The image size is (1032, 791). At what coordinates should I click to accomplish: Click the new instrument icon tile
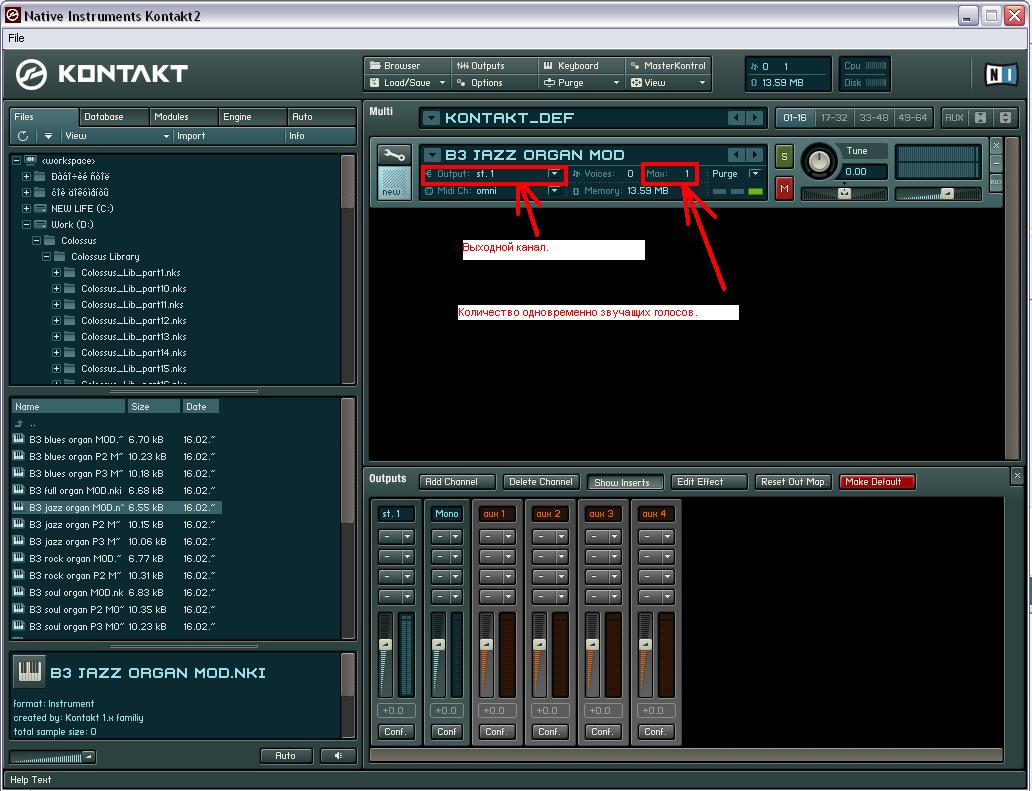[394, 183]
